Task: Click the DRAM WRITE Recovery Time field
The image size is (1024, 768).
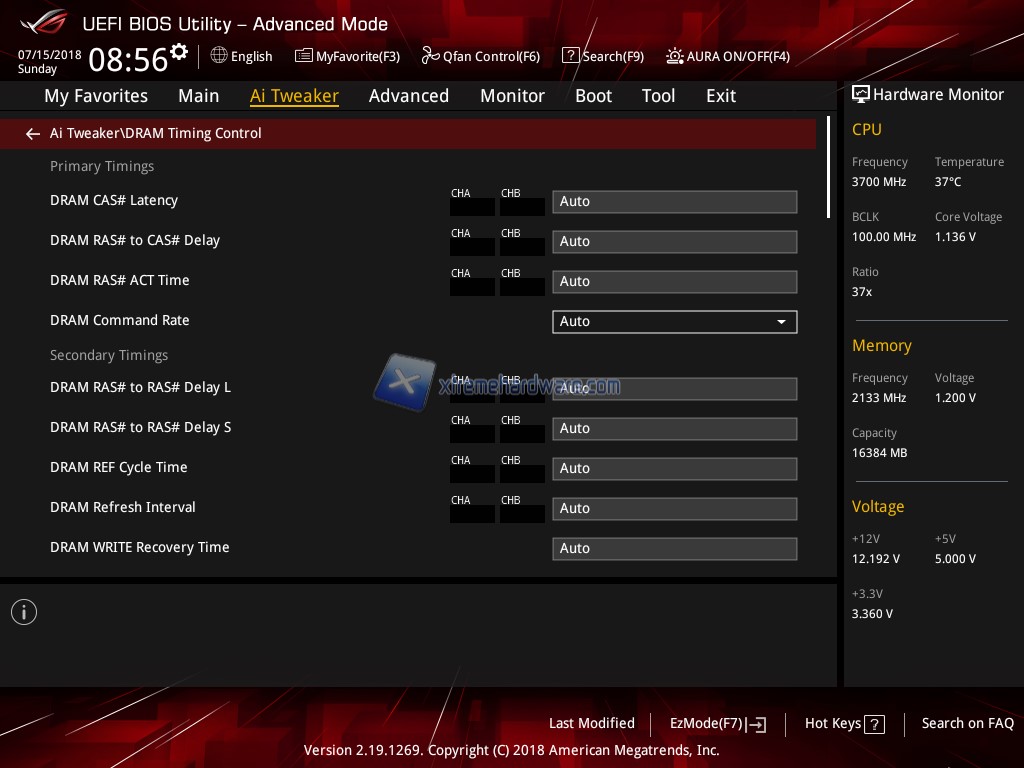Action: click(x=674, y=548)
